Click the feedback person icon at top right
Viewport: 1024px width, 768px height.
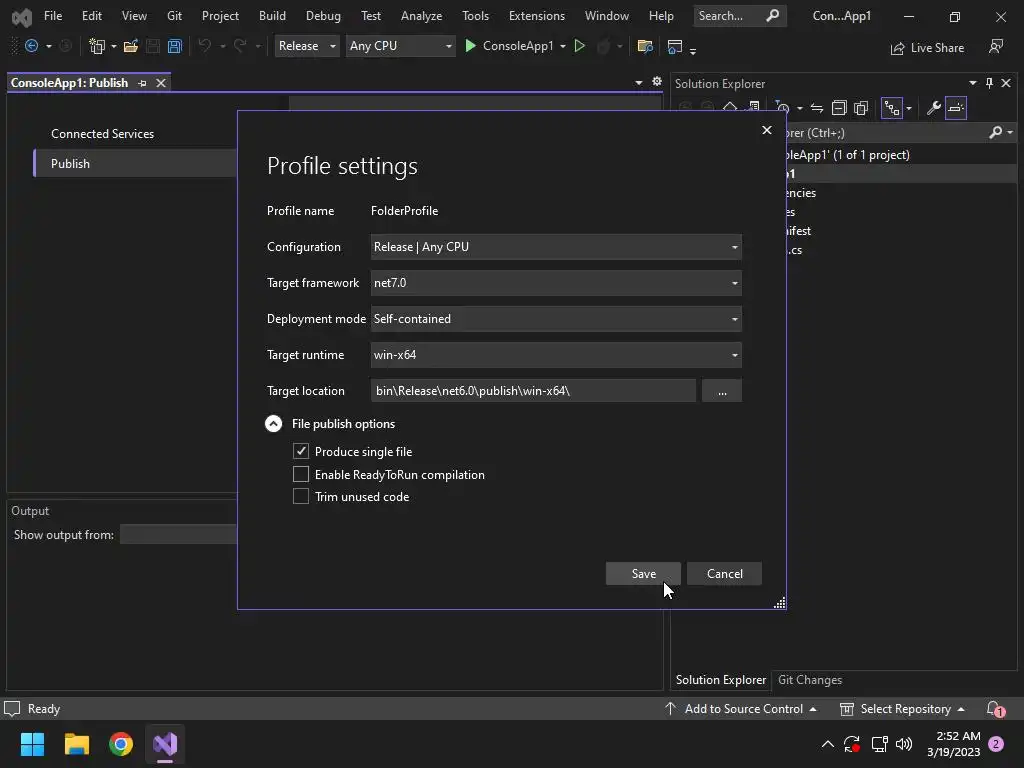coord(996,46)
